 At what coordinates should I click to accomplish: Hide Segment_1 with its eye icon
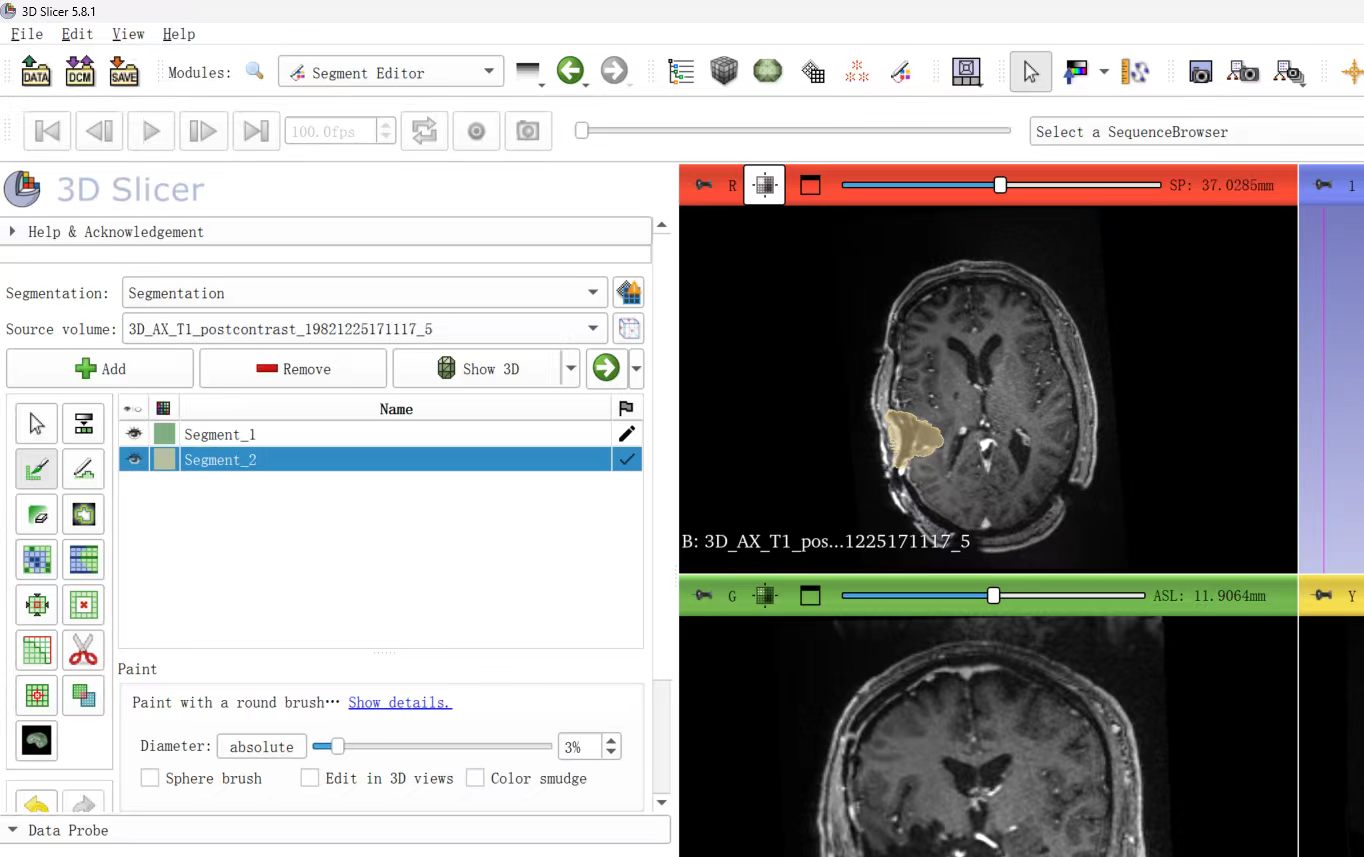133,434
